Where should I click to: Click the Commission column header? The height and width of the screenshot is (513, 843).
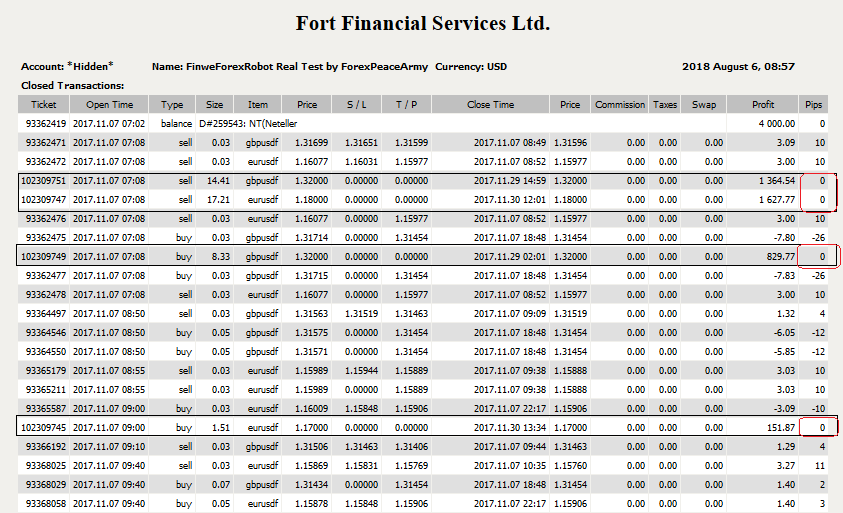tap(620, 105)
